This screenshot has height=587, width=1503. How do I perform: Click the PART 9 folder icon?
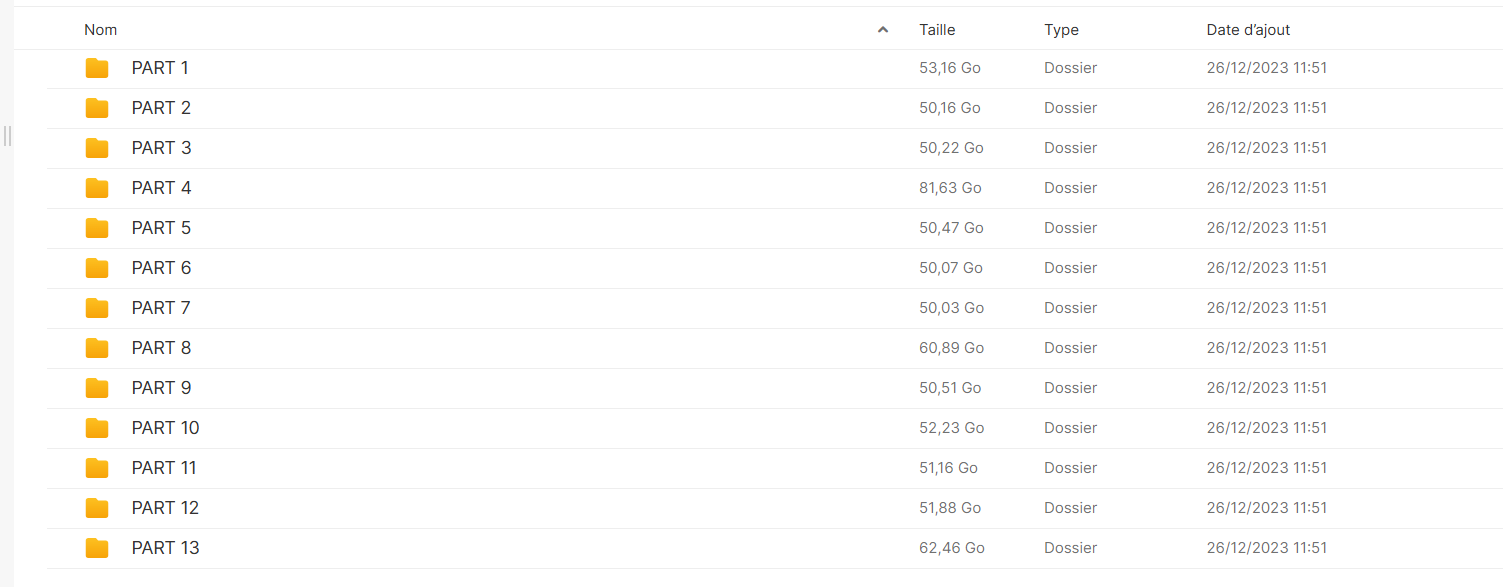click(97, 388)
